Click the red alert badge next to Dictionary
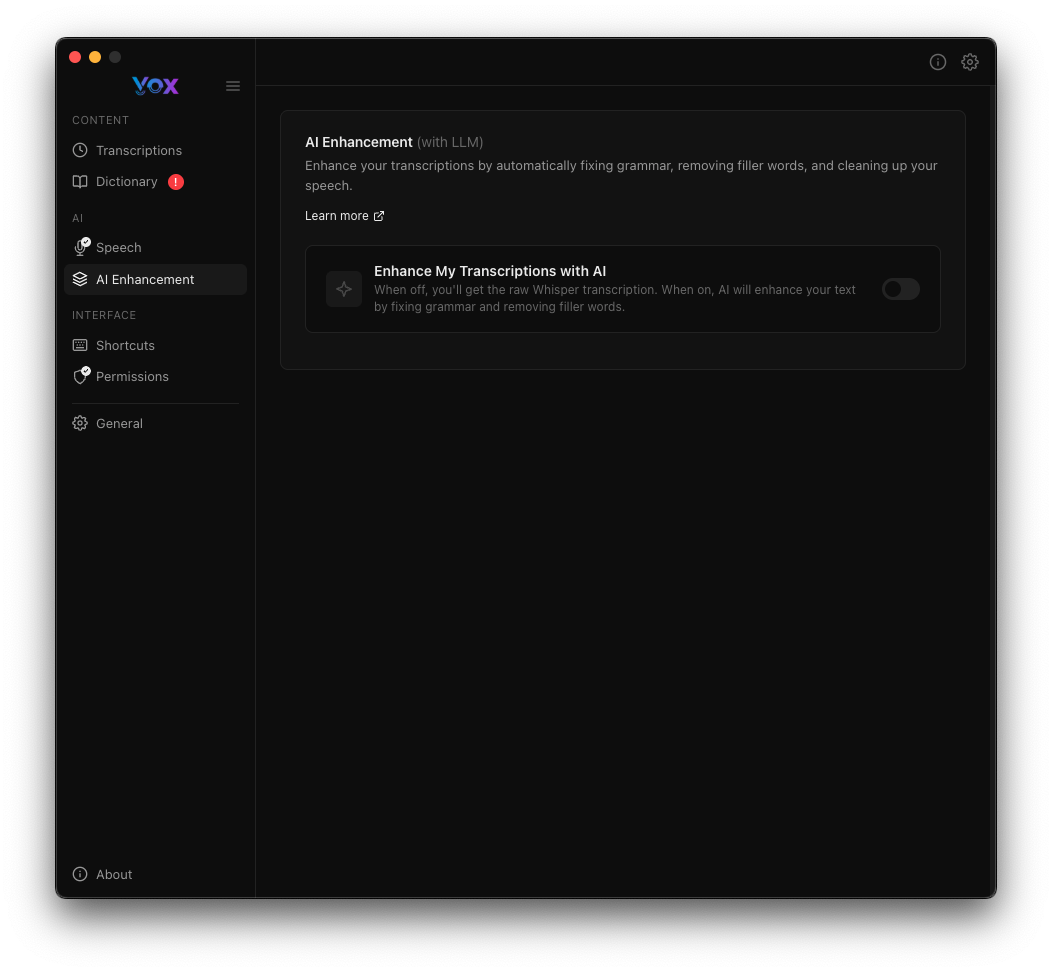1052x972 pixels. tap(176, 181)
